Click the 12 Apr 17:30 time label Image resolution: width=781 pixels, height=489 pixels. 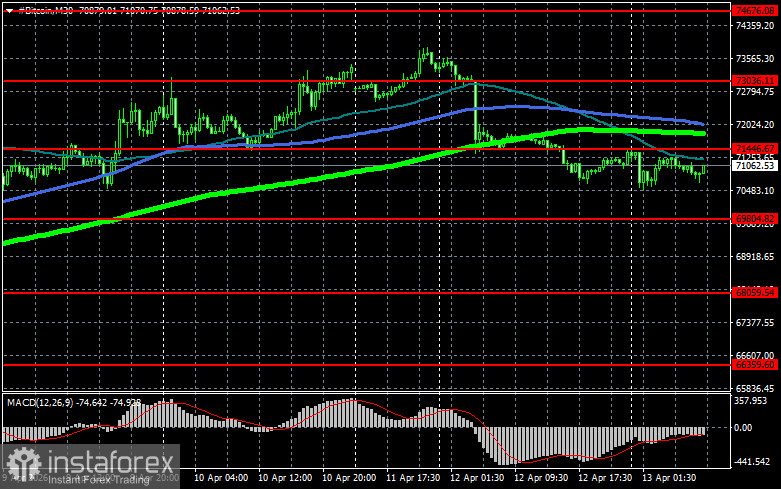(605, 478)
